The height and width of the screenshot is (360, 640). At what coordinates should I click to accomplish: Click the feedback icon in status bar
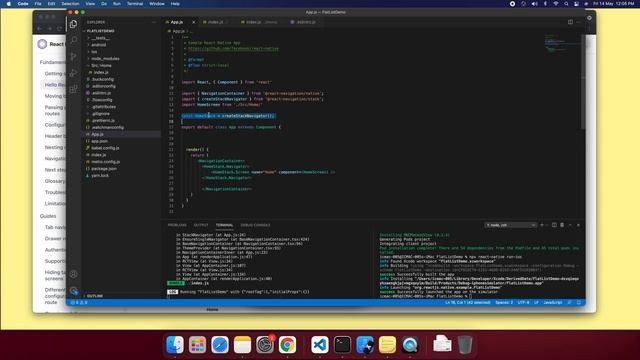(569, 302)
